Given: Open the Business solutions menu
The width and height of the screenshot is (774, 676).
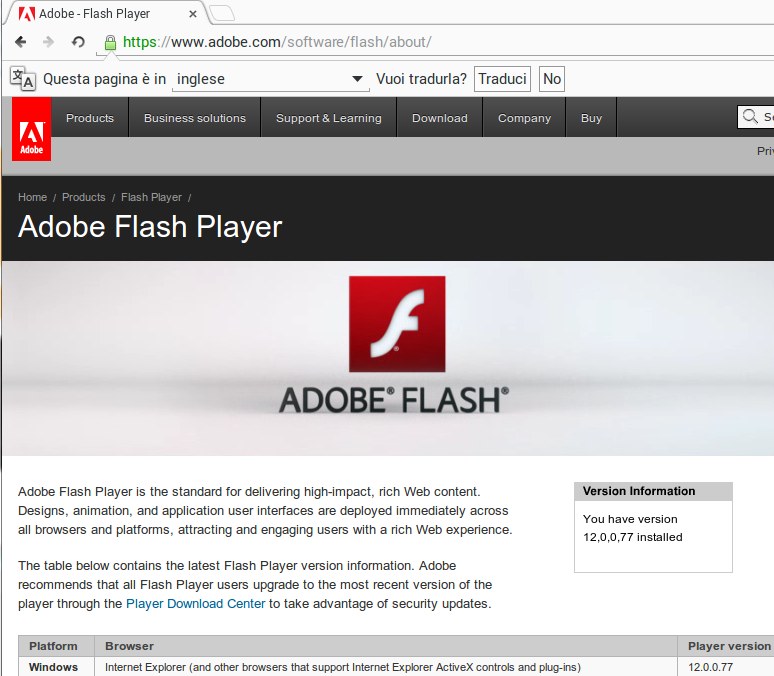Looking at the screenshot, I should point(194,118).
